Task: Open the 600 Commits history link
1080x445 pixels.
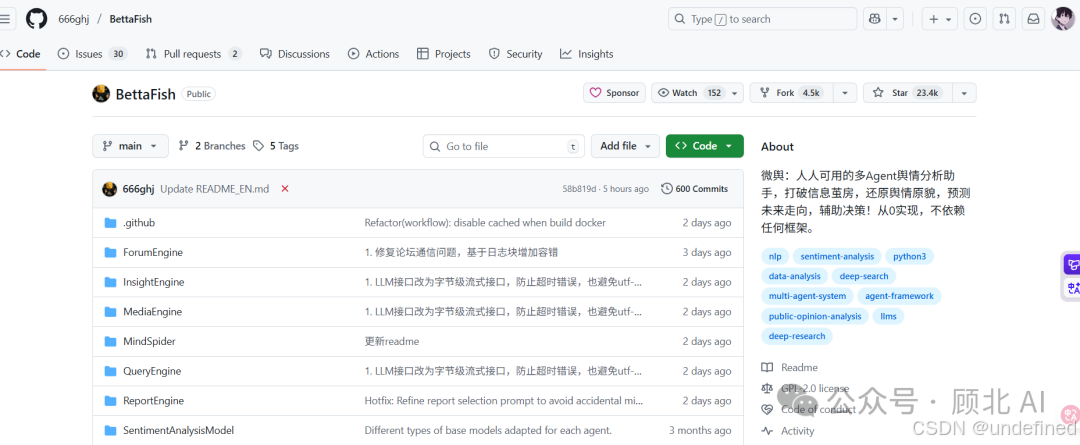Action: pyautogui.click(x=694, y=189)
